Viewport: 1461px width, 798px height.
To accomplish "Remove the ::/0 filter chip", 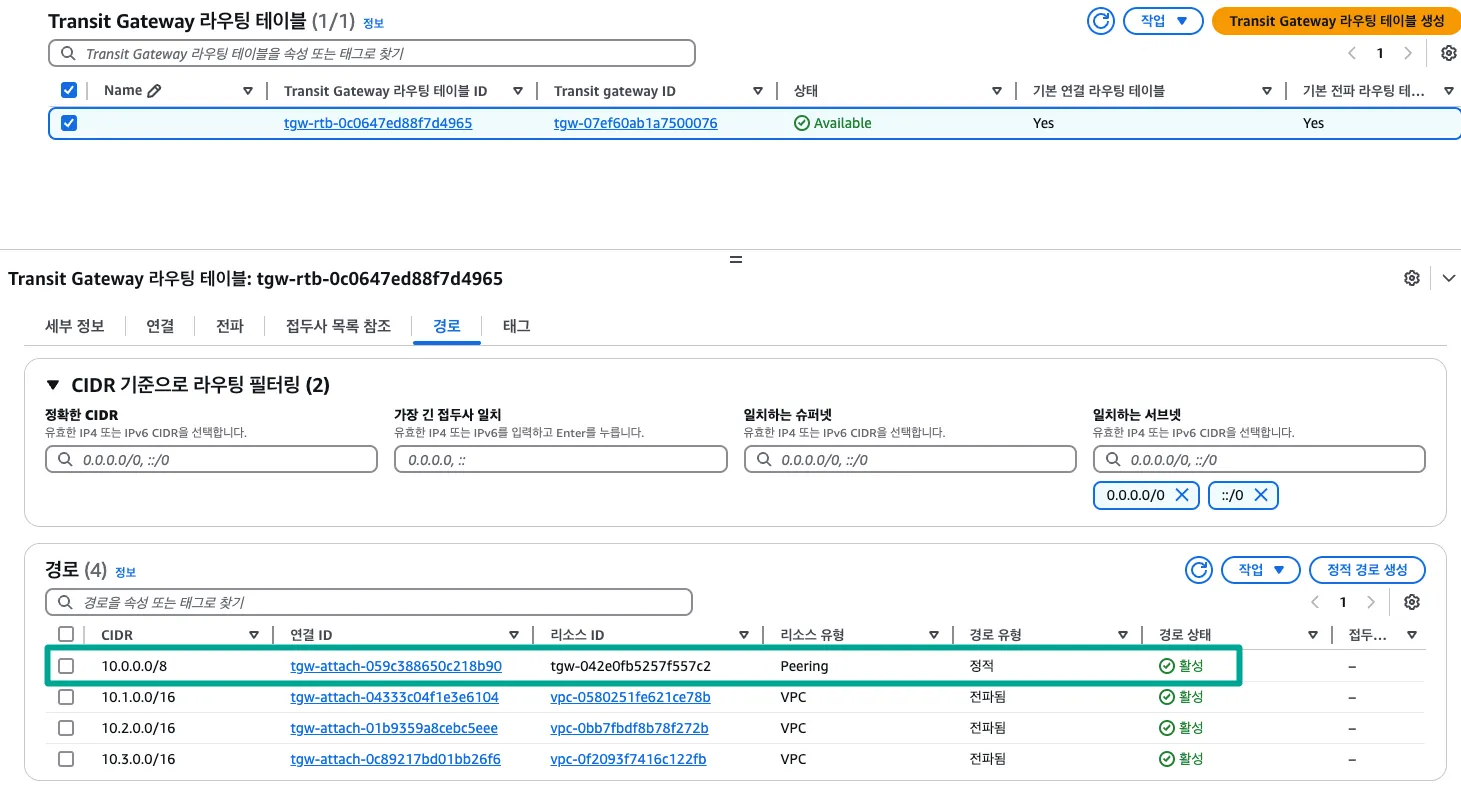I will click(x=1260, y=495).
